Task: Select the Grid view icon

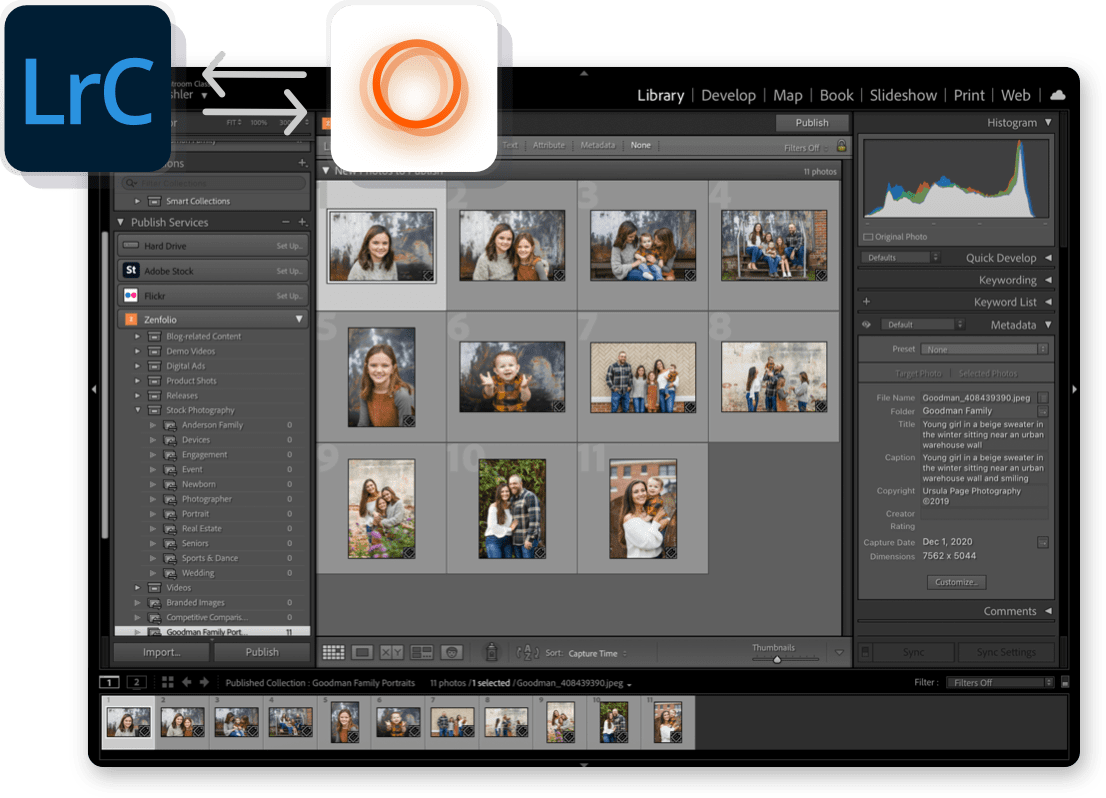Action: [x=333, y=651]
